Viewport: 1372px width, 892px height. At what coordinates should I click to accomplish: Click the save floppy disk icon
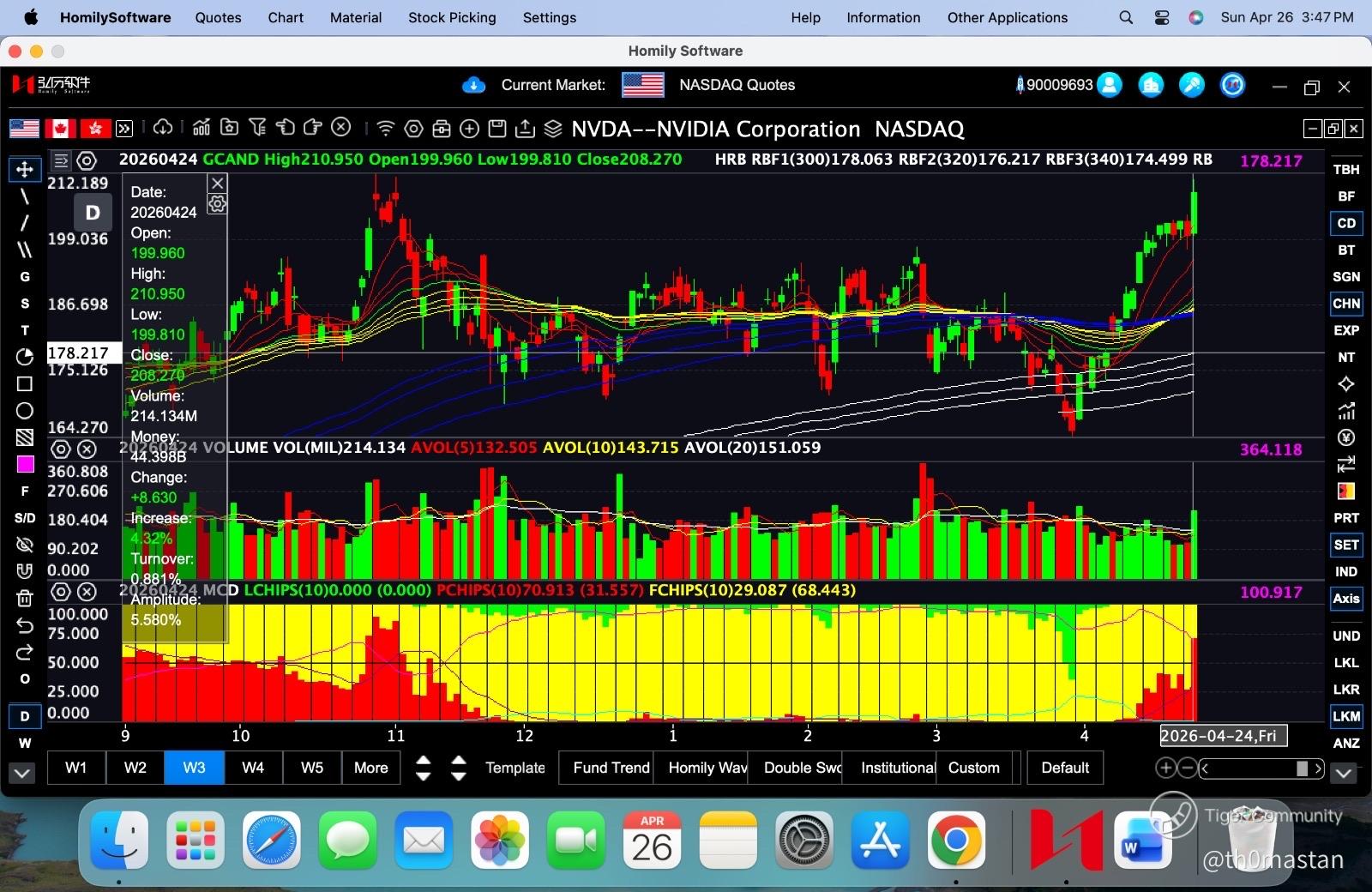(497, 129)
